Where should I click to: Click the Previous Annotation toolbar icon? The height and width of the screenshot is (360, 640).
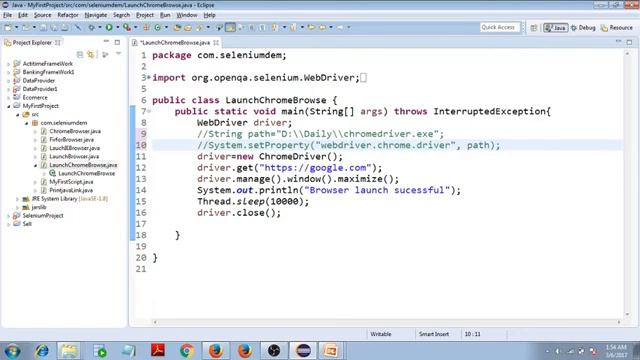(x=293, y=27)
